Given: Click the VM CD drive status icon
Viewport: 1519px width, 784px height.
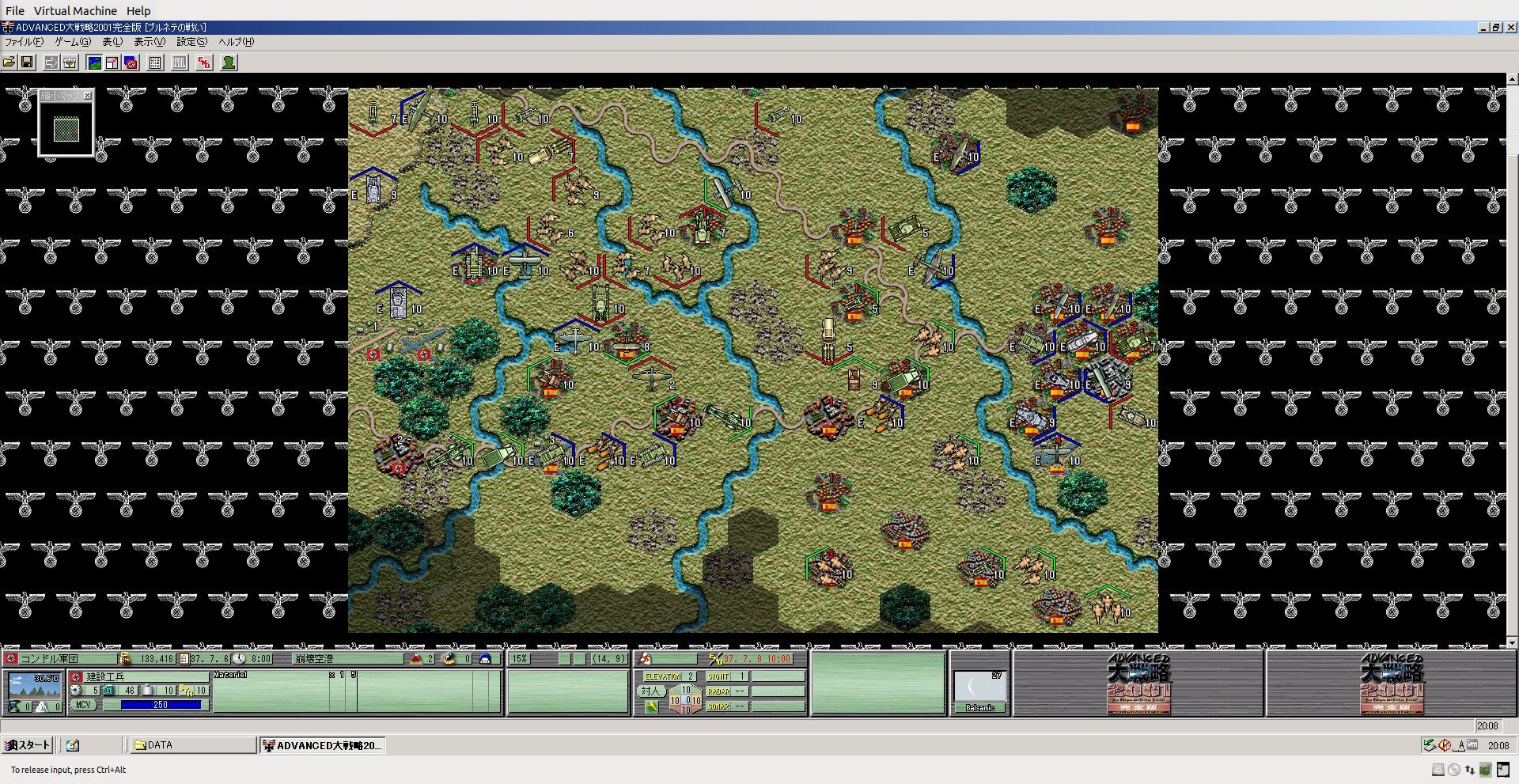Looking at the screenshot, I should click(x=1454, y=770).
